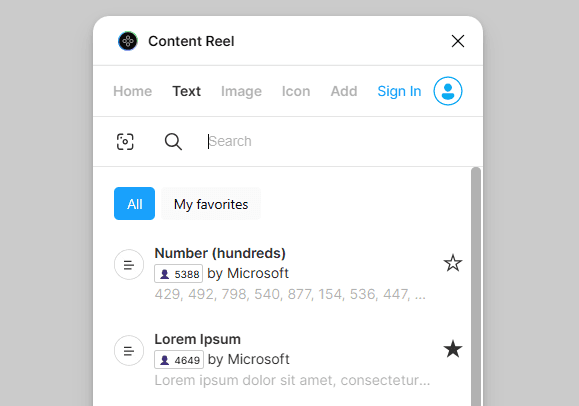Viewport: 579px width, 406px height.
Task: Click the Content Reel plugin logo
Action: click(128, 41)
